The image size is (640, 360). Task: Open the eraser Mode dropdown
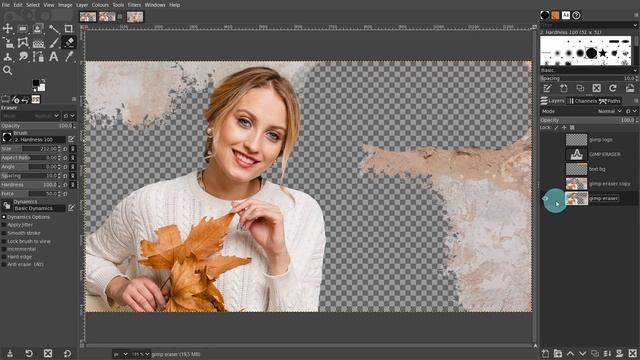(x=31, y=116)
